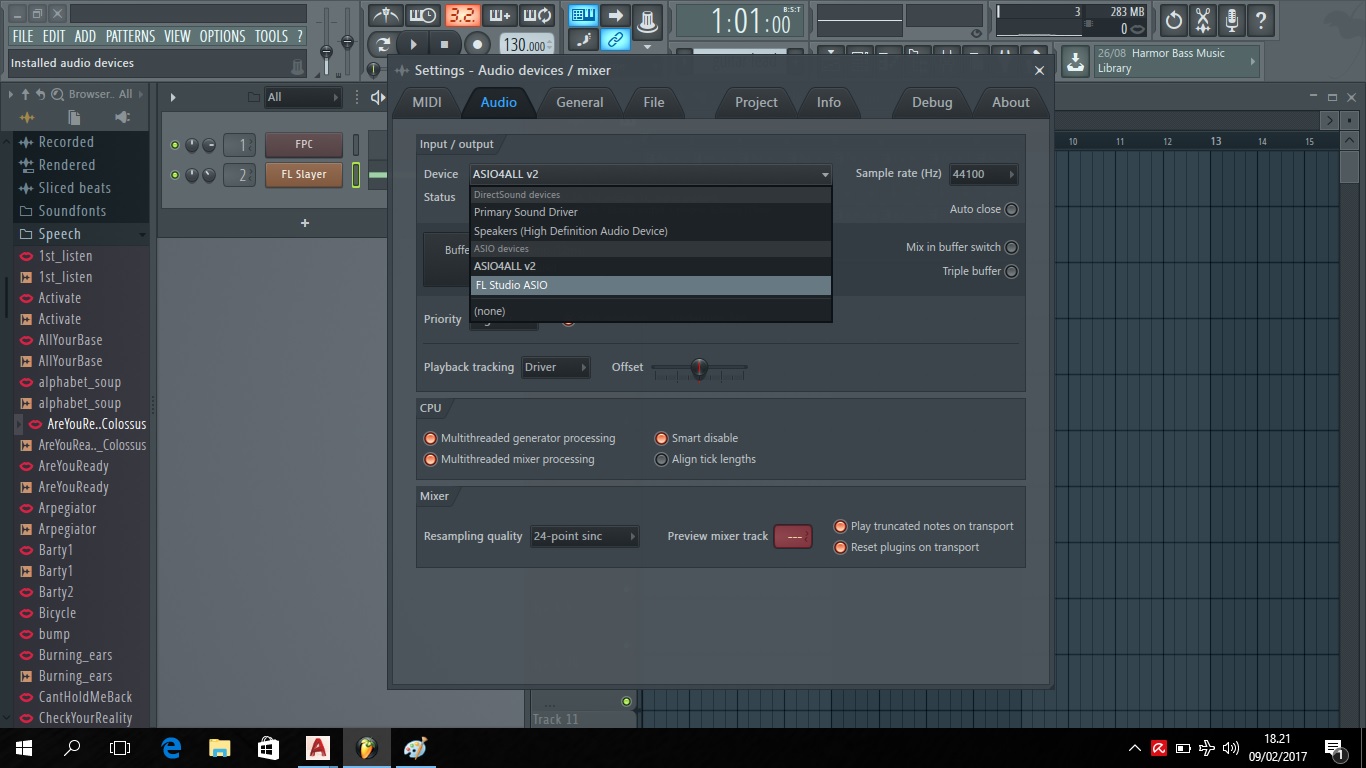Adjust the playback tracking Offset slider
1366x768 pixels.
(698, 368)
